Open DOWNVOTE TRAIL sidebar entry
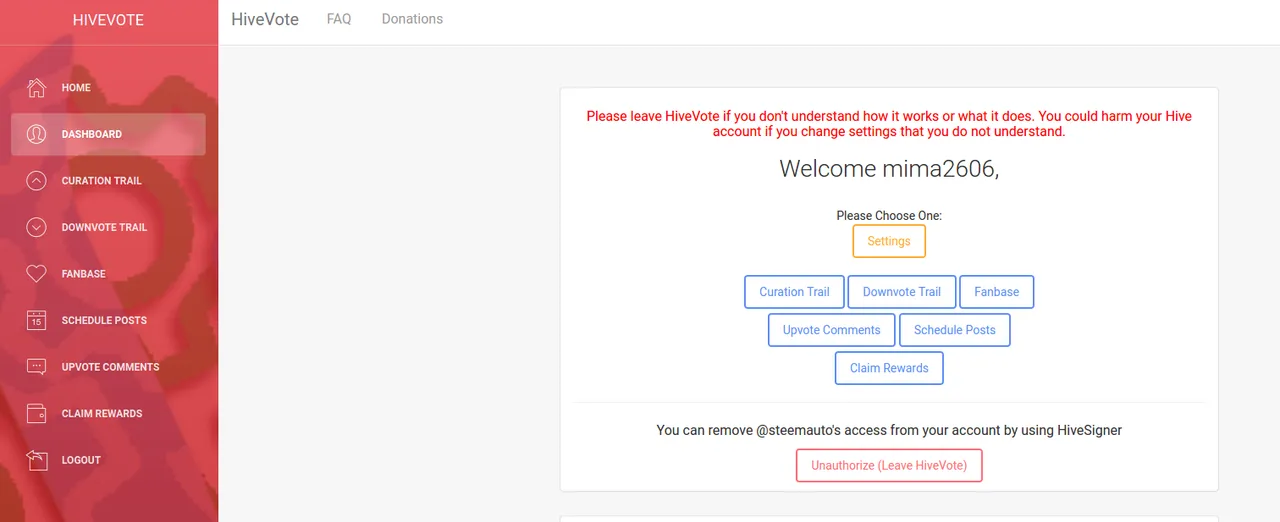This screenshot has width=1280, height=522. pyautogui.click(x=108, y=227)
